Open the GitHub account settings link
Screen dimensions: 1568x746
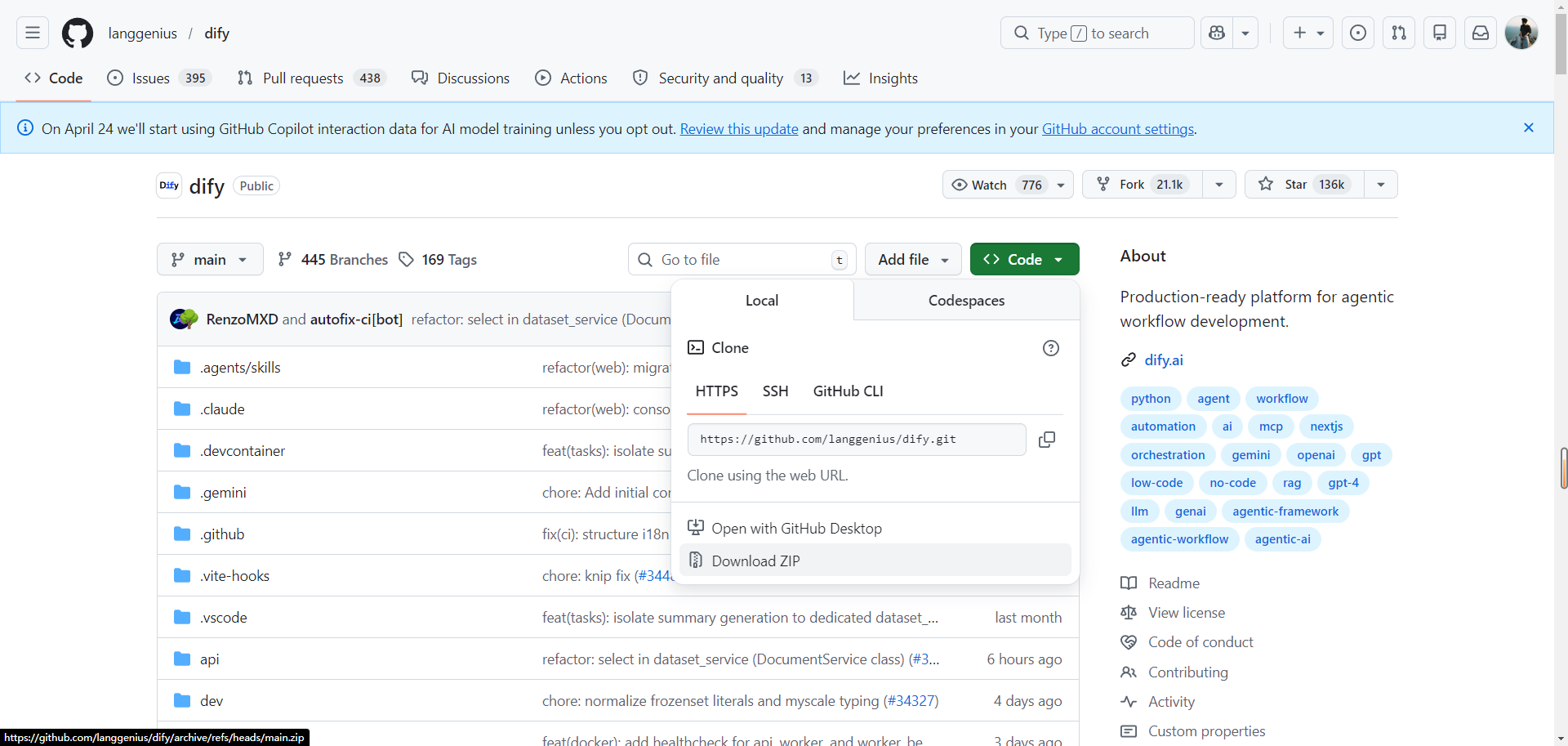pyautogui.click(x=1118, y=129)
